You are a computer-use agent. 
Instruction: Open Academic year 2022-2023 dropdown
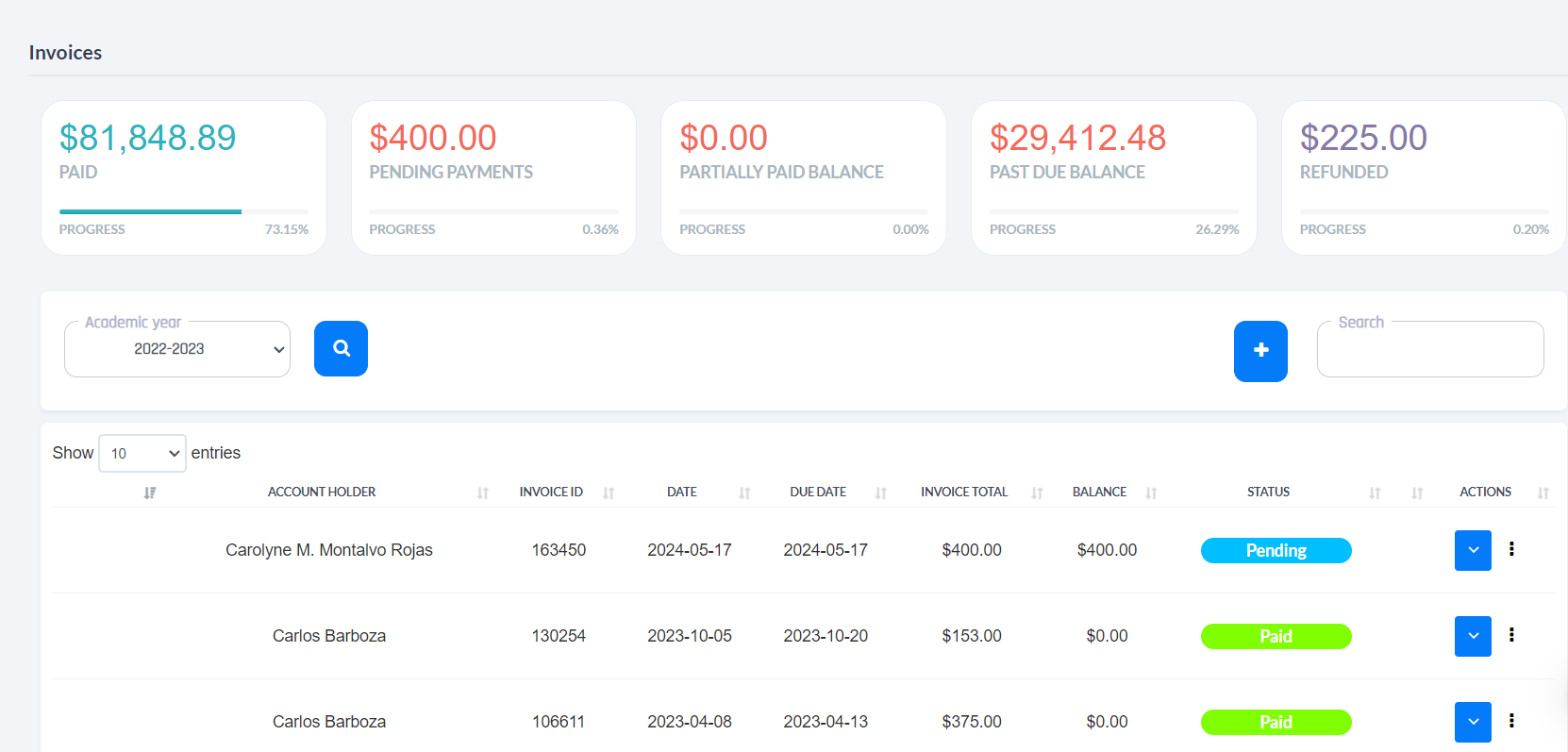pyautogui.click(x=177, y=349)
